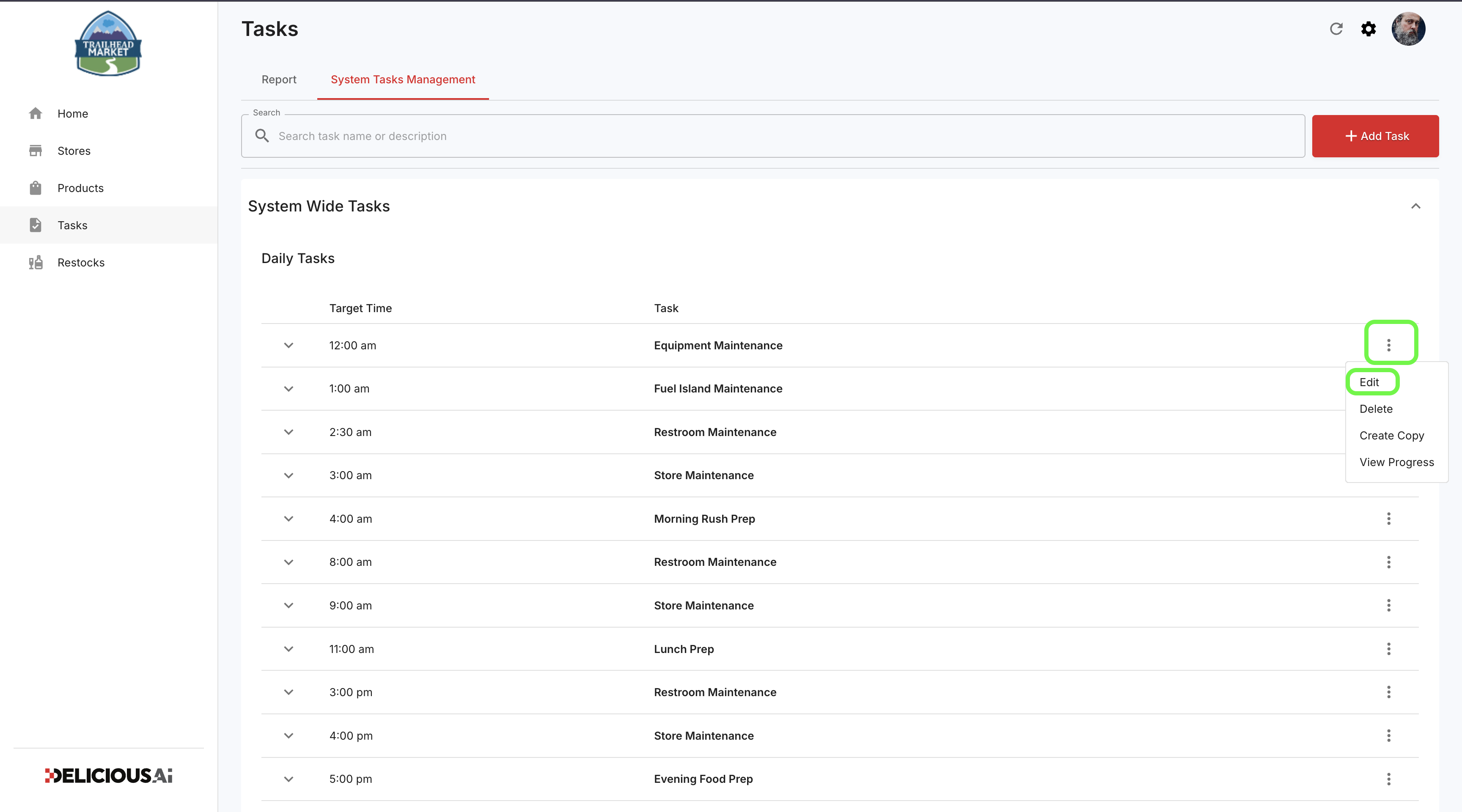
Task: Open the Equipment Maintenance three-dot menu
Action: pyautogui.click(x=1389, y=345)
